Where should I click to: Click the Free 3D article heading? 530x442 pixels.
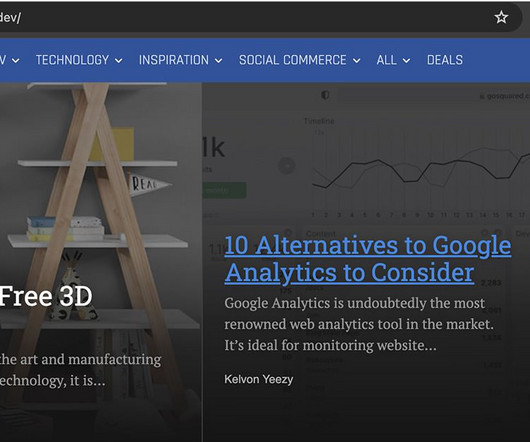(x=46, y=296)
